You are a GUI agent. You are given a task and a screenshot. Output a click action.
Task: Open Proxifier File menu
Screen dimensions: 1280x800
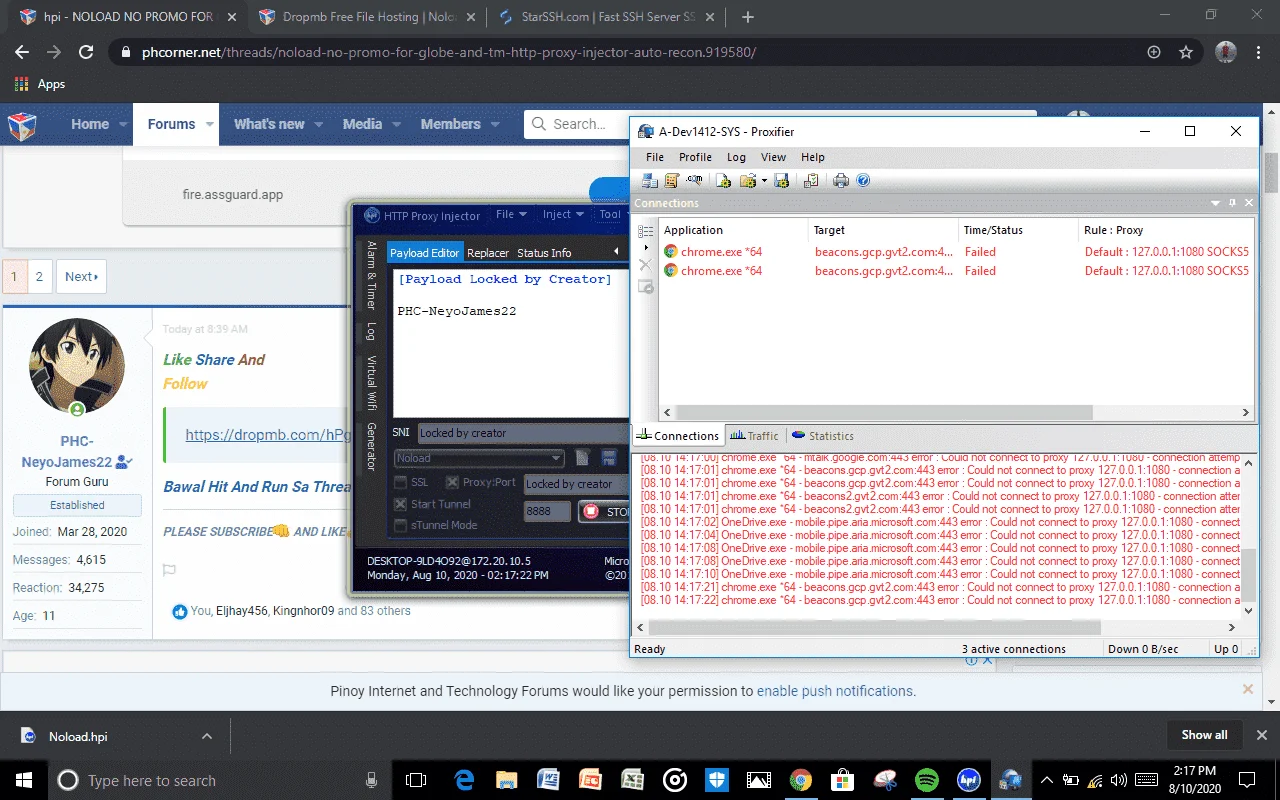click(x=655, y=157)
